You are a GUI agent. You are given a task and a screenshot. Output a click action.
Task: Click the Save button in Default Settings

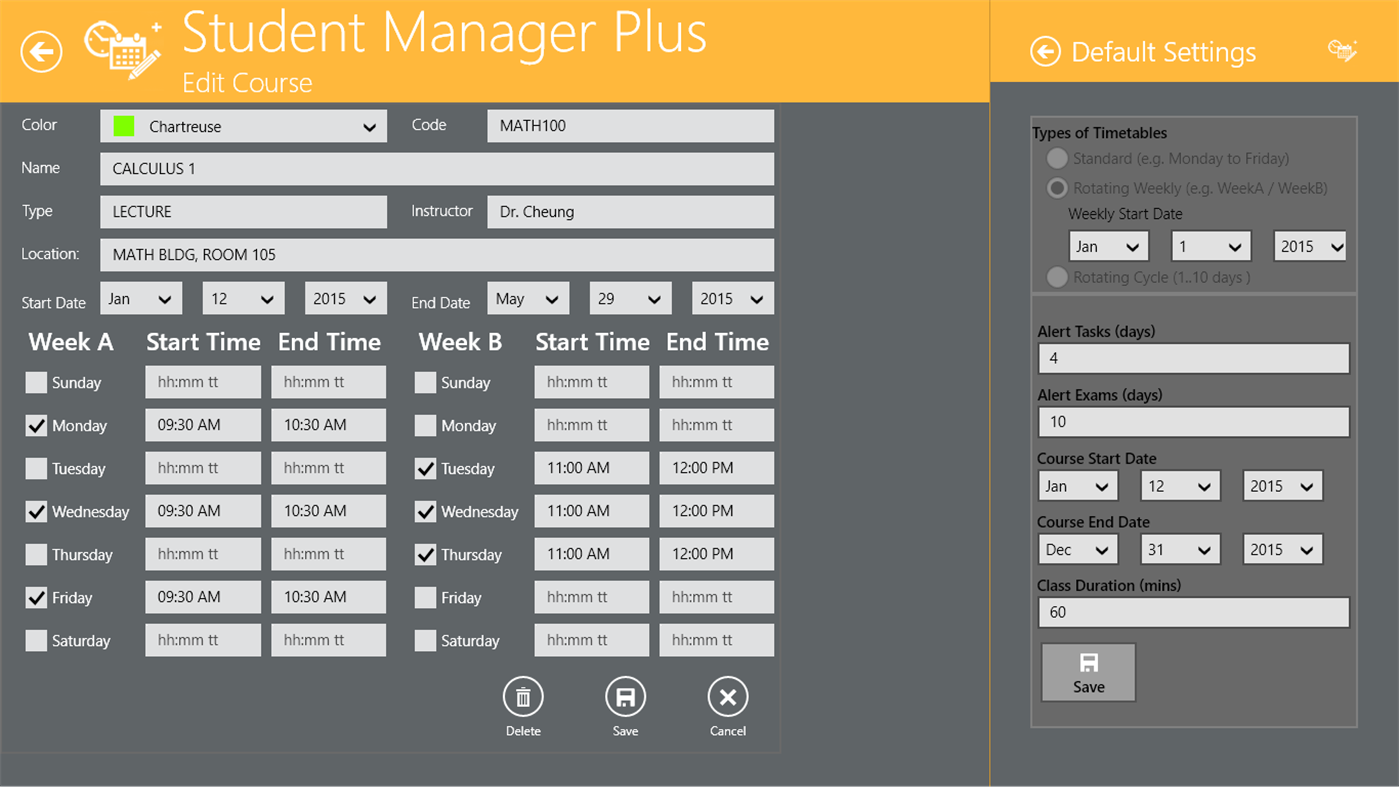point(1088,672)
